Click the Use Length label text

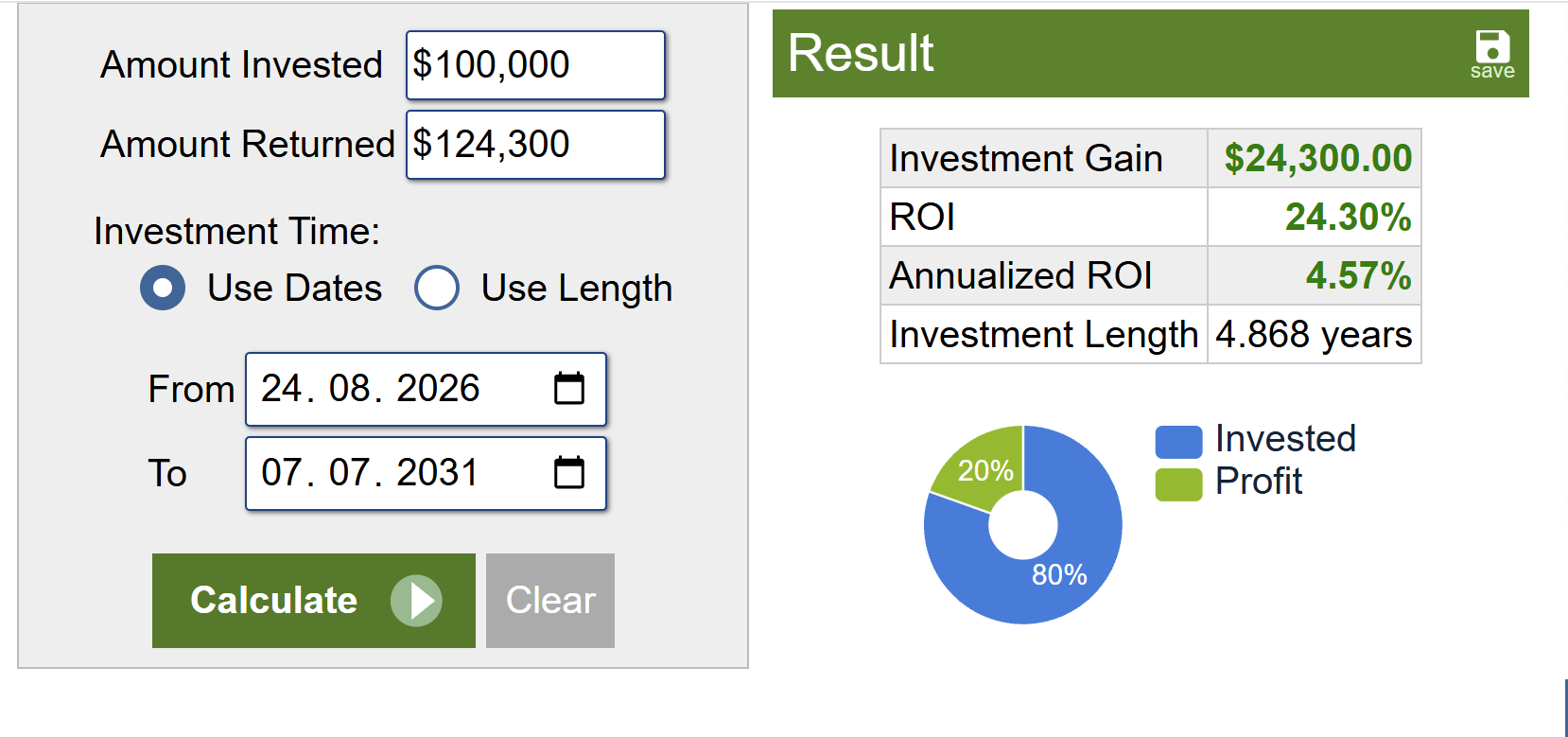click(x=577, y=289)
